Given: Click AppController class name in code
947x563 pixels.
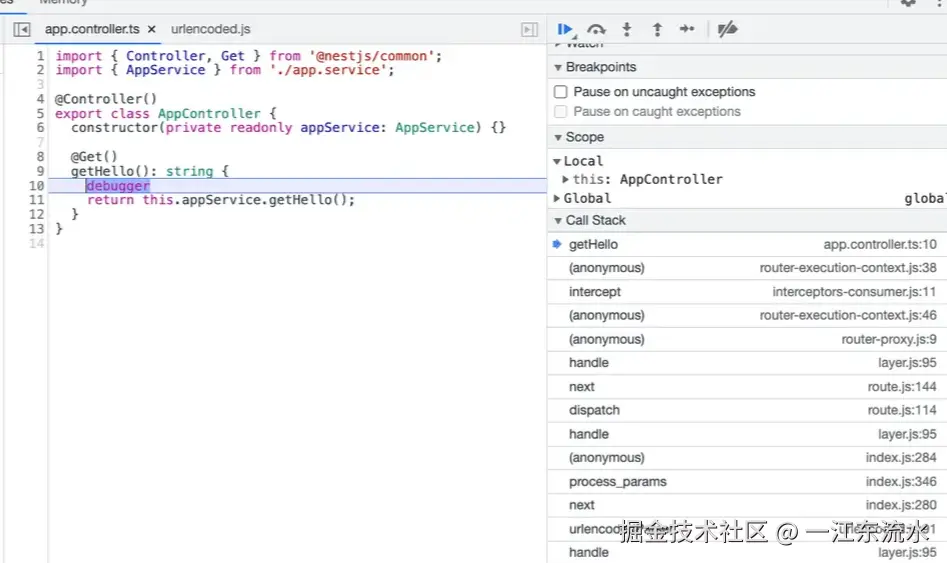Looking at the screenshot, I should pyautogui.click(x=209, y=114).
